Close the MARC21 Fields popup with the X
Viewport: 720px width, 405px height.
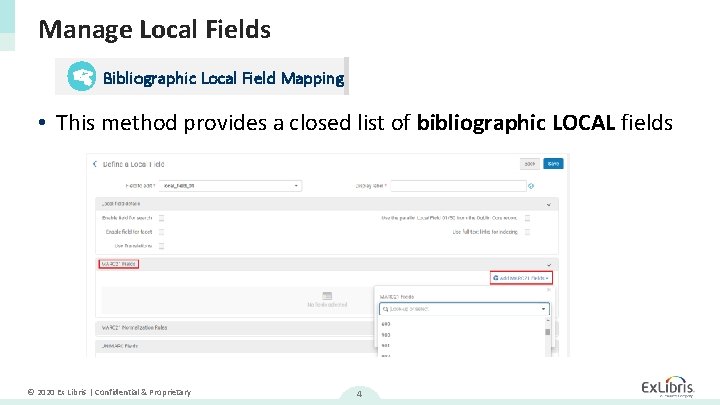click(x=548, y=290)
